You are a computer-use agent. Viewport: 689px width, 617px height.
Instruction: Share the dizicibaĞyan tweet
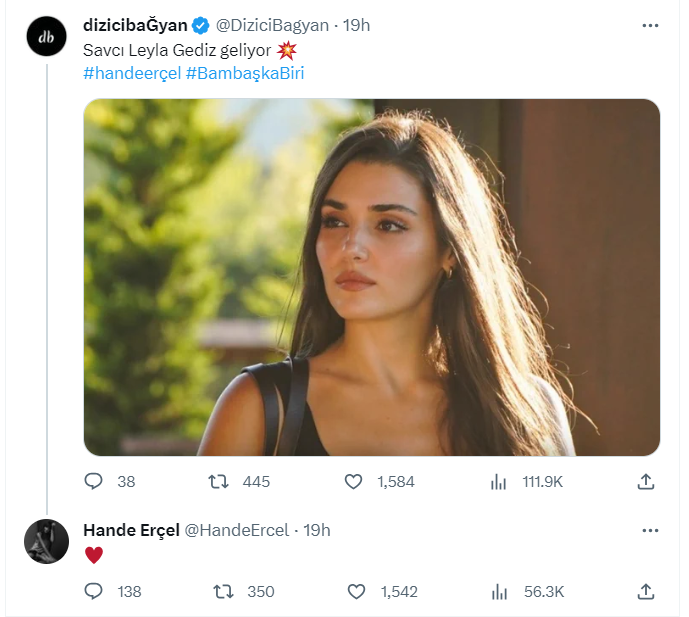pos(646,482)
